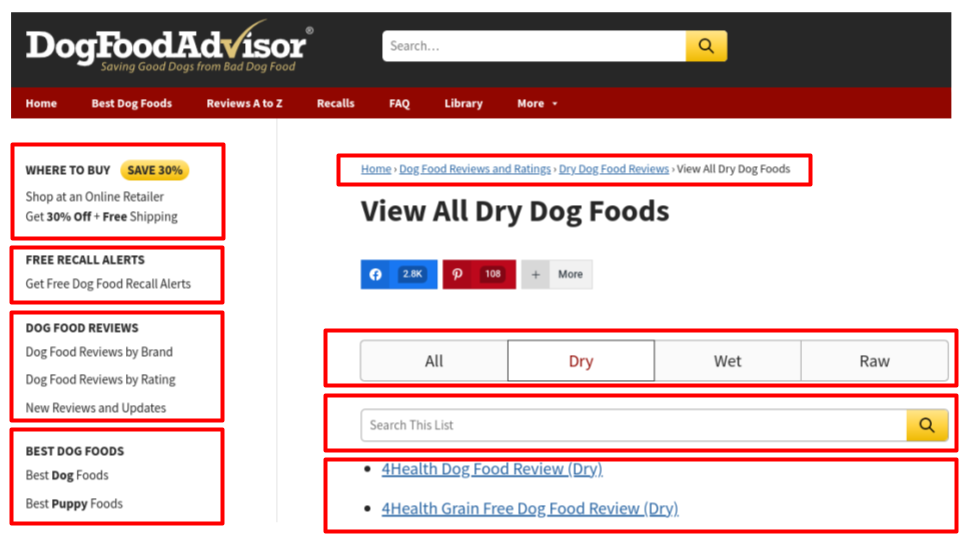
Task: Open Dry Dog Food Reviews breadcrumb
Action: (x=613, y=169)
